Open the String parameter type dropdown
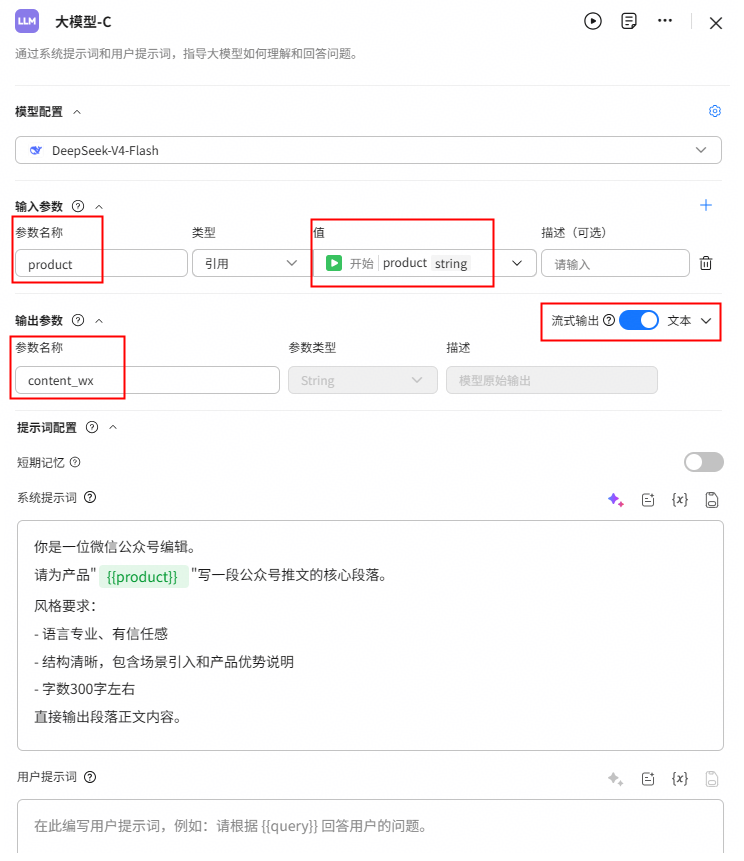Screen dimensions: 744x861 click(362, 381)
